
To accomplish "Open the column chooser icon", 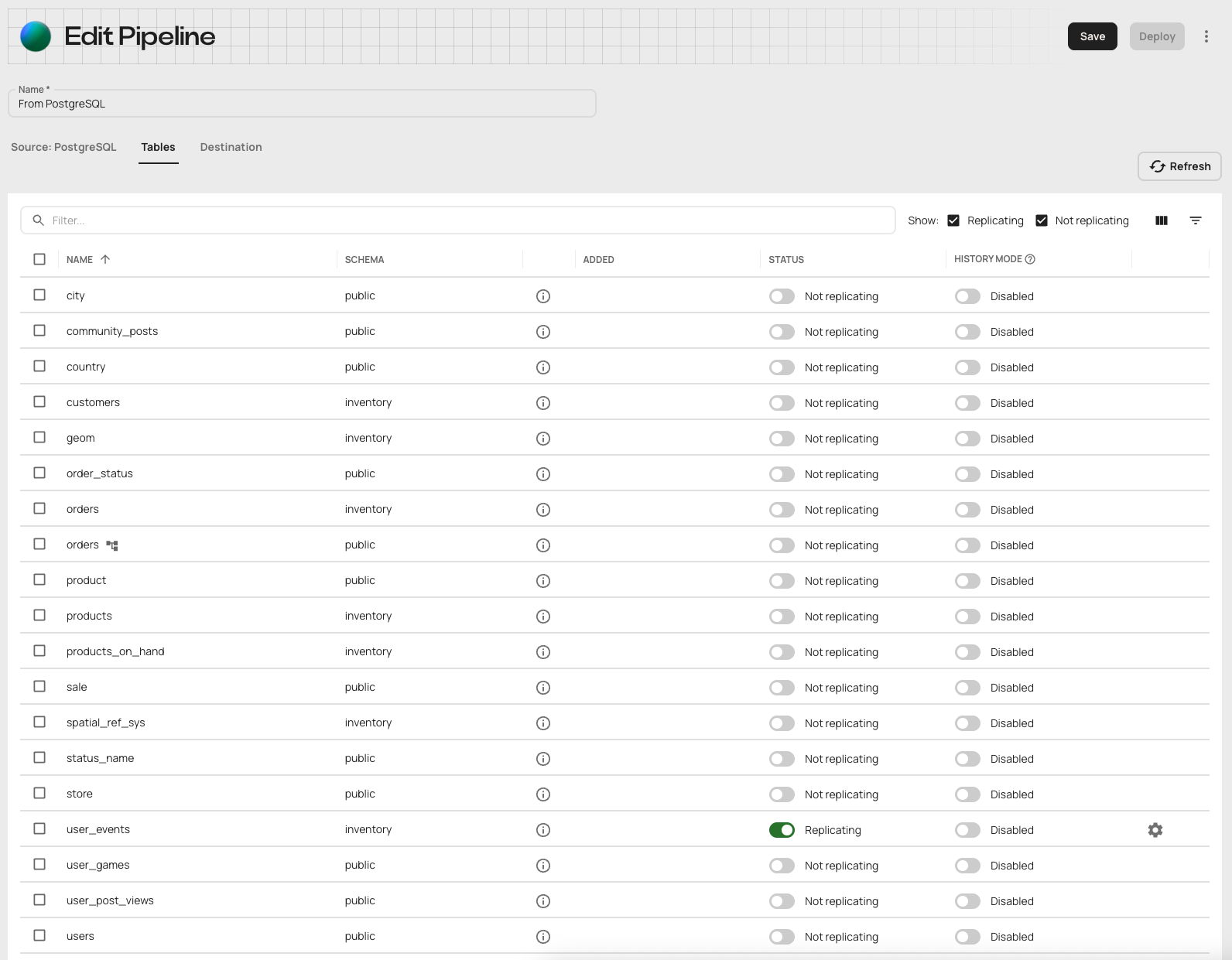I will point(1162,220).
